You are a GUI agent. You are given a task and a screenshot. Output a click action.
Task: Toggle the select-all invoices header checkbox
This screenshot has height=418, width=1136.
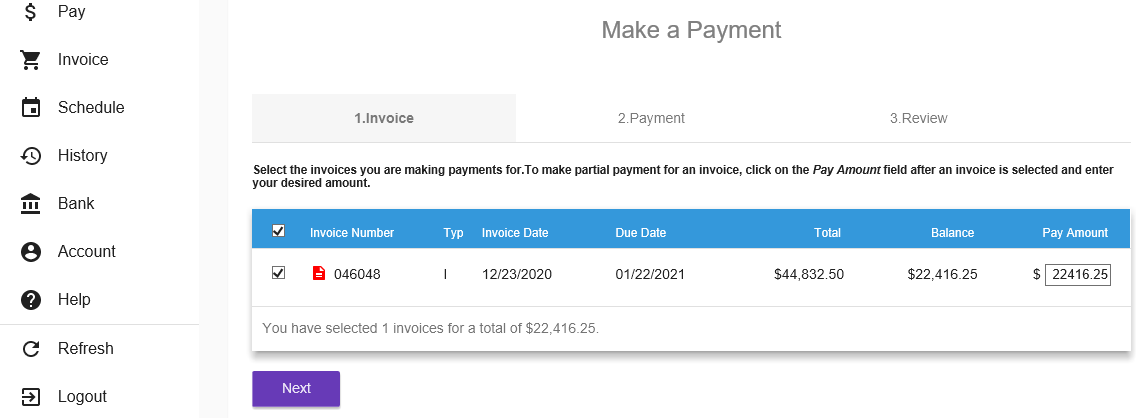click(279, 231)
